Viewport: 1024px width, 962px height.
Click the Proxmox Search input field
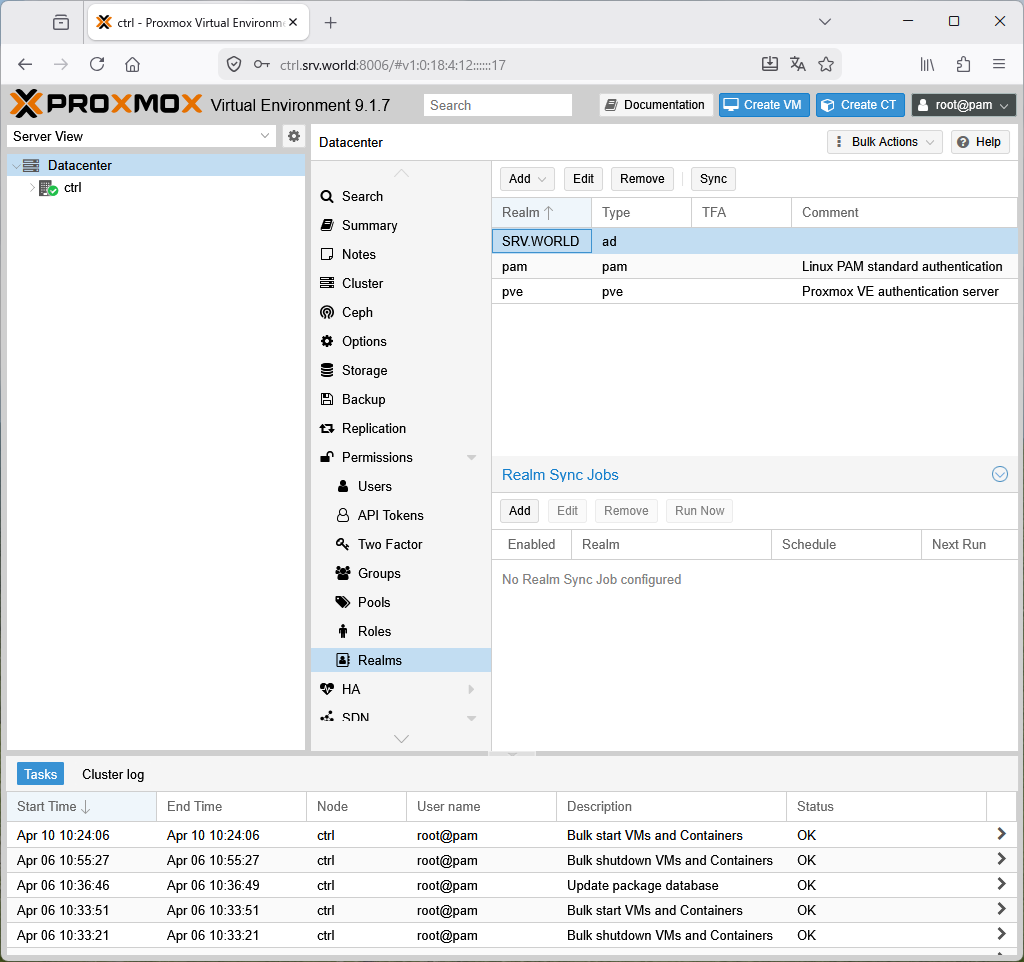click(498, 105)
